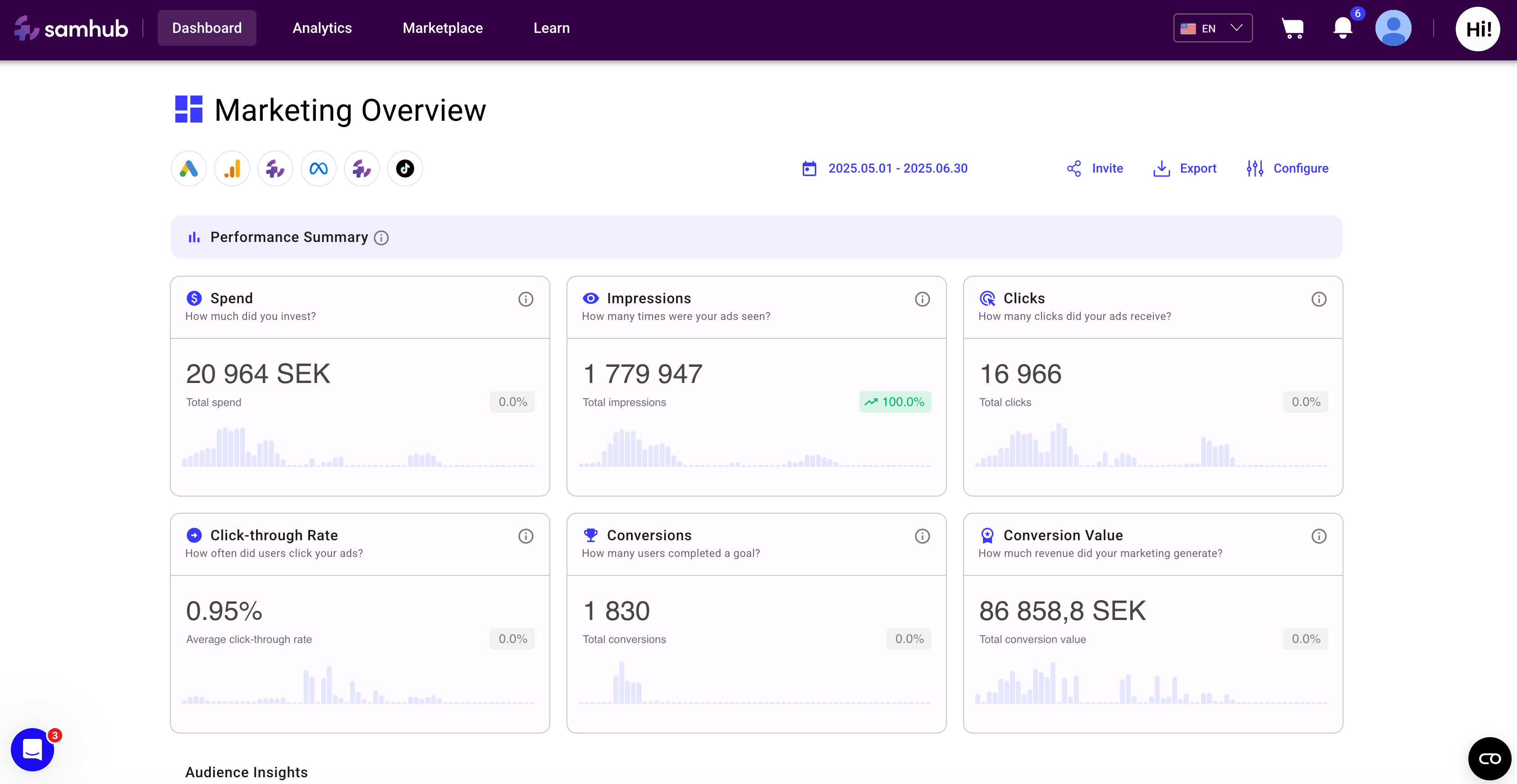
Task: Click Performance Summary info icon
Action: pyautogui.click(x=382, y=238)
